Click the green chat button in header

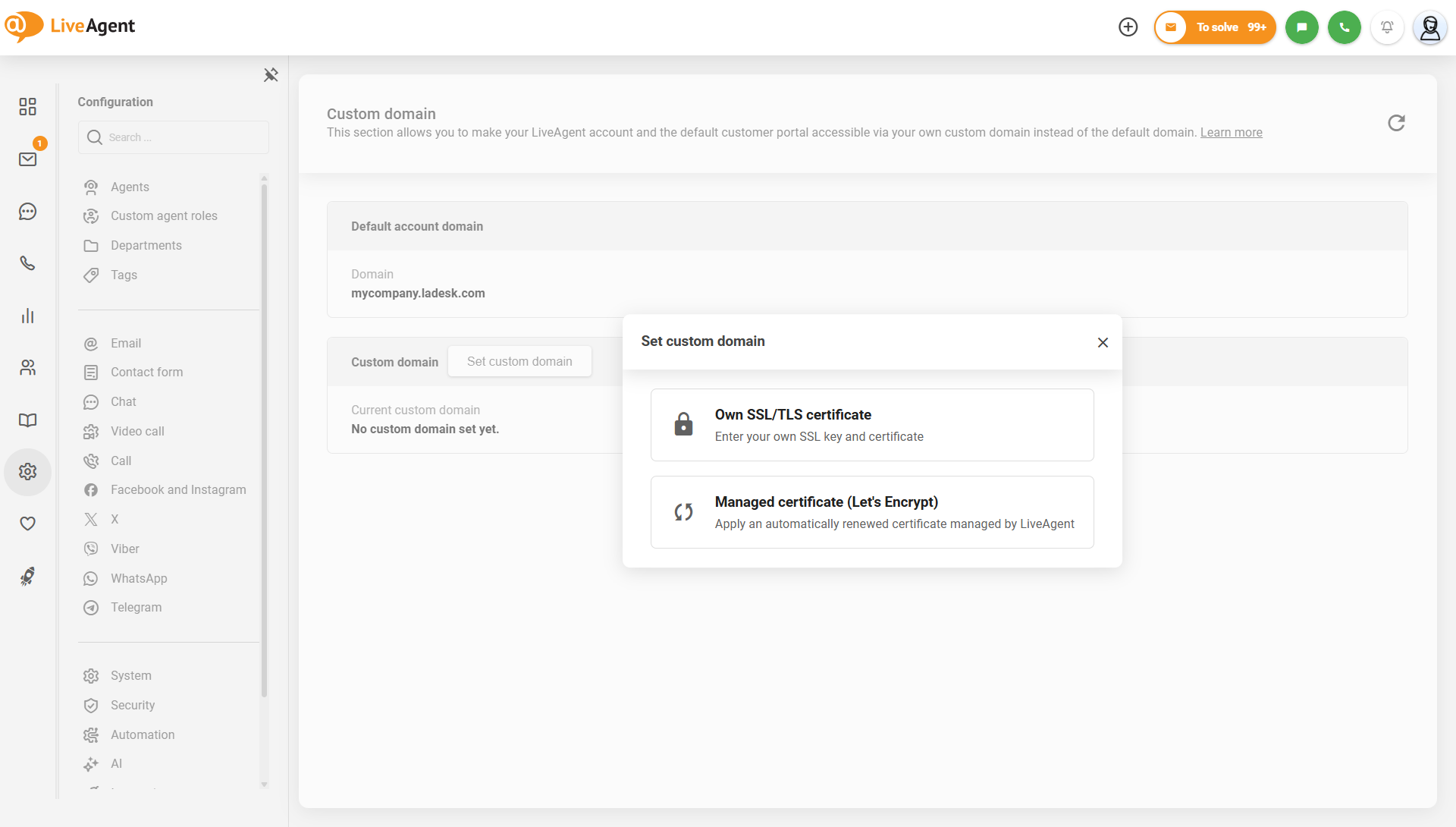pyautogui.click(x=1302, y=27)
